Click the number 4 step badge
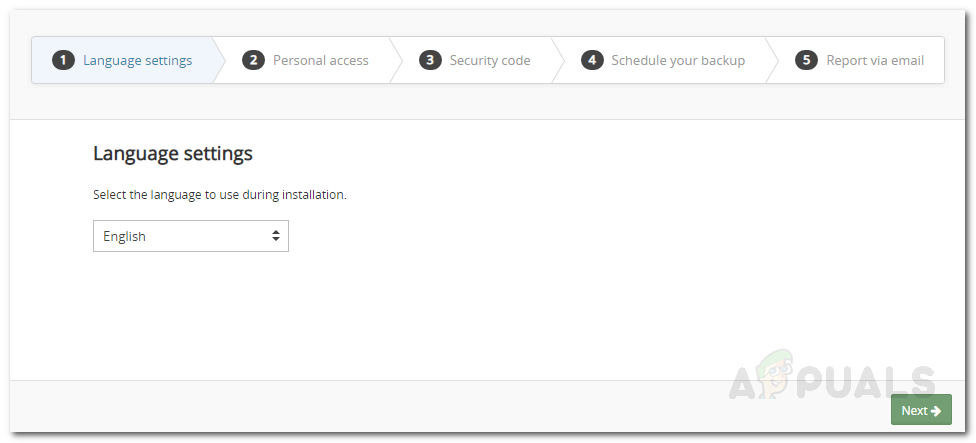Viewport: 976px width, 443px height. click(592, 60)
